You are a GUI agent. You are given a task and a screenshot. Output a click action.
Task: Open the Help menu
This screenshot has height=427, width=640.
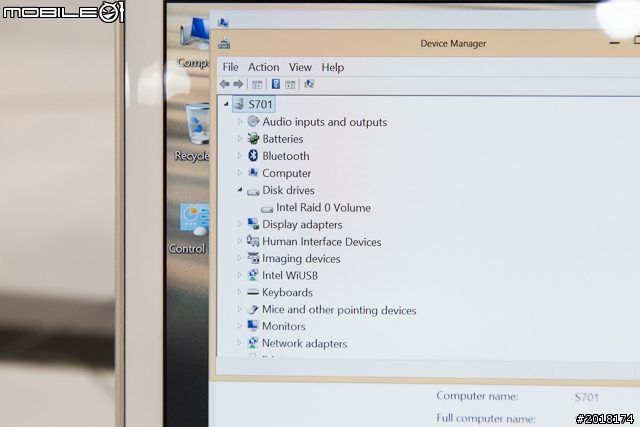333,67
